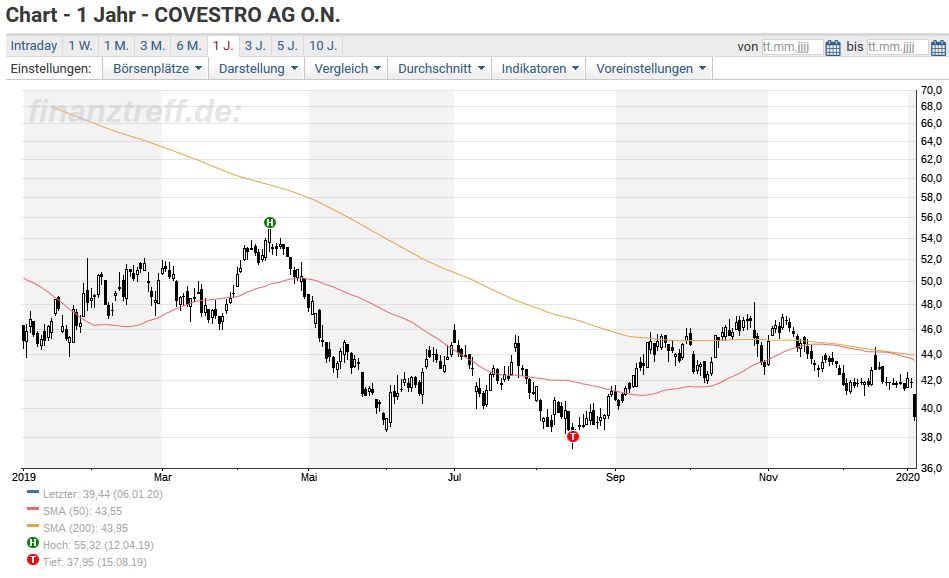The width and height of the screenshot is (949, 578).
Task: Select the 6 M. chart period
Action: [189, 46]
